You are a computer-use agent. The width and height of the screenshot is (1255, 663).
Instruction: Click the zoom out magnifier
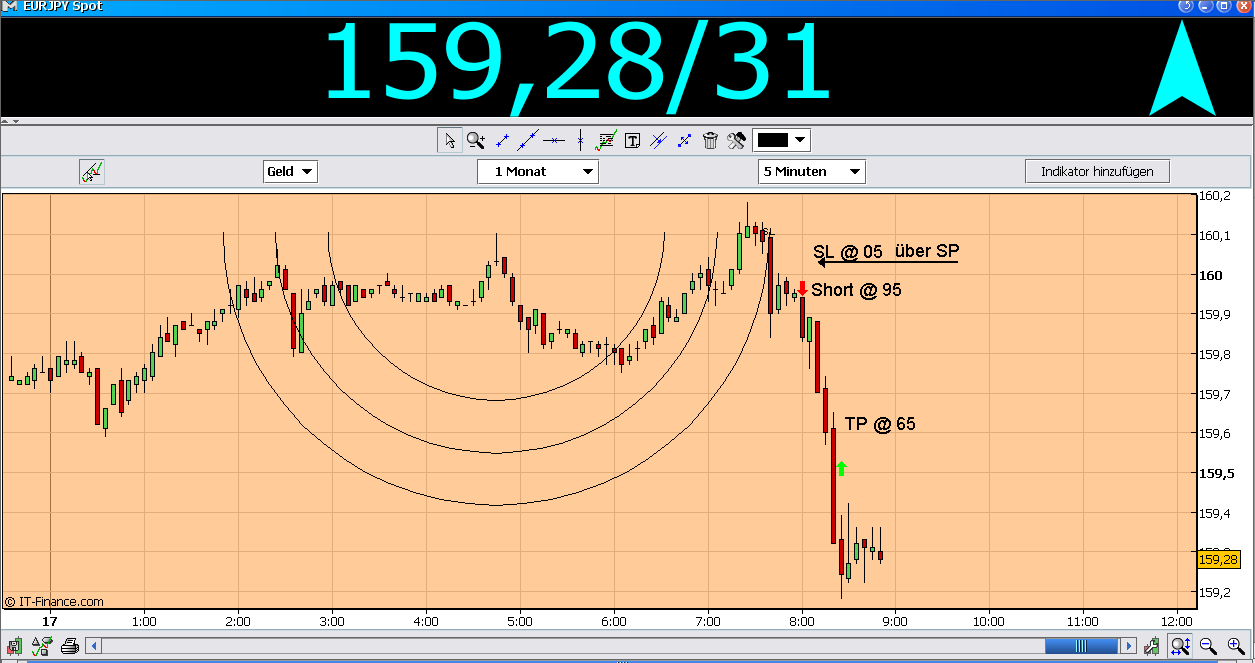tap(1208, 646)
